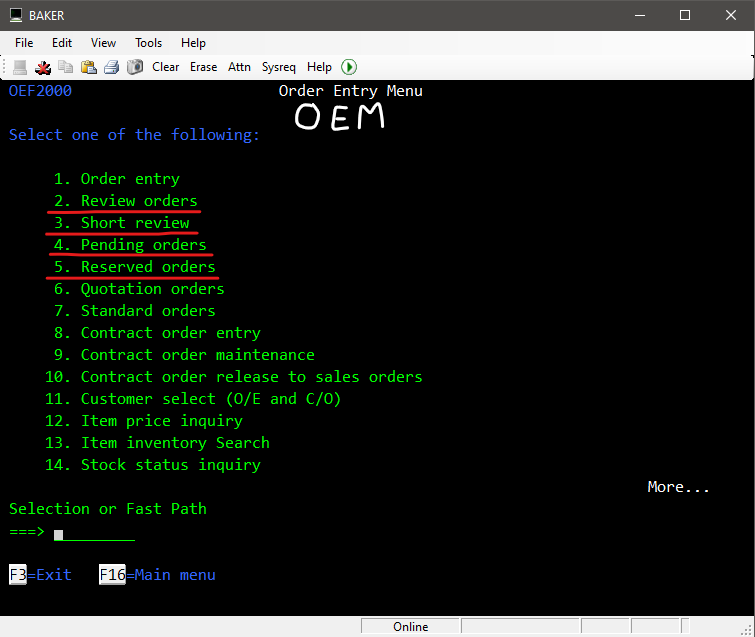Click the More... indicator text

pyautogui.click(x=678, y=487)
